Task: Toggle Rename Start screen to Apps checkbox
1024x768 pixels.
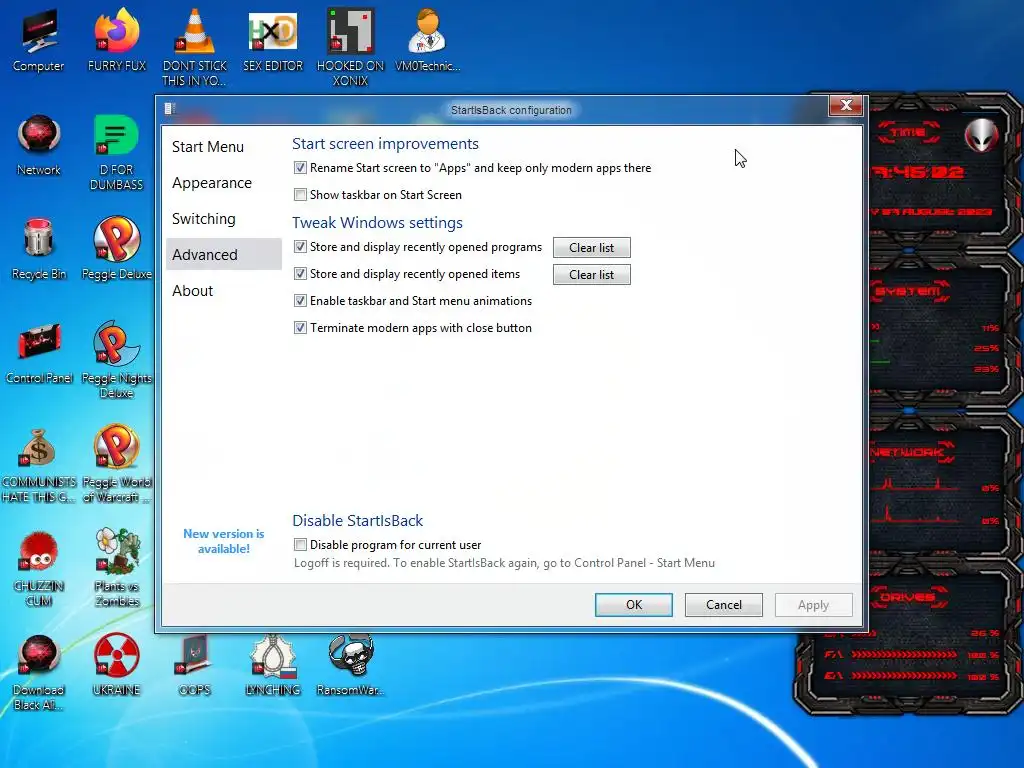Action: pos(300,168)
